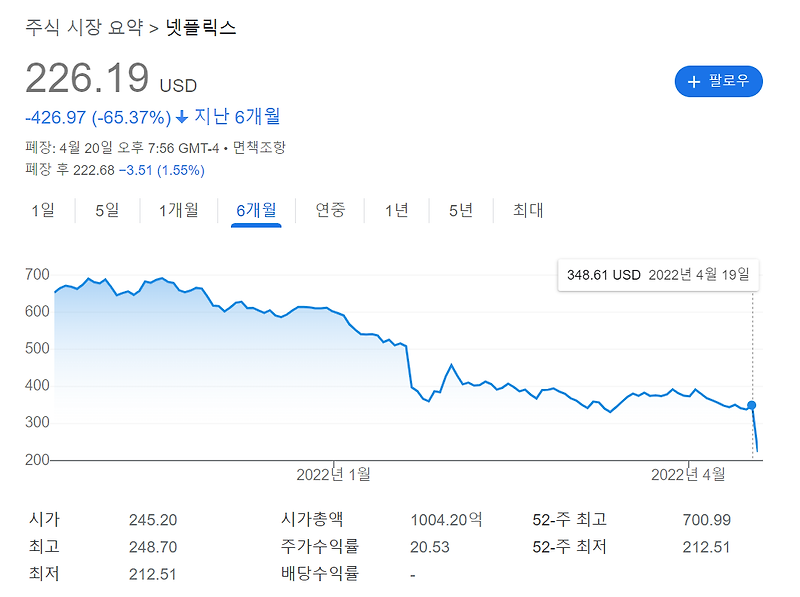Click the 시가 value 245.20
Image resolution: width=800 pixels, height=597 pixels.
point(153,520)
